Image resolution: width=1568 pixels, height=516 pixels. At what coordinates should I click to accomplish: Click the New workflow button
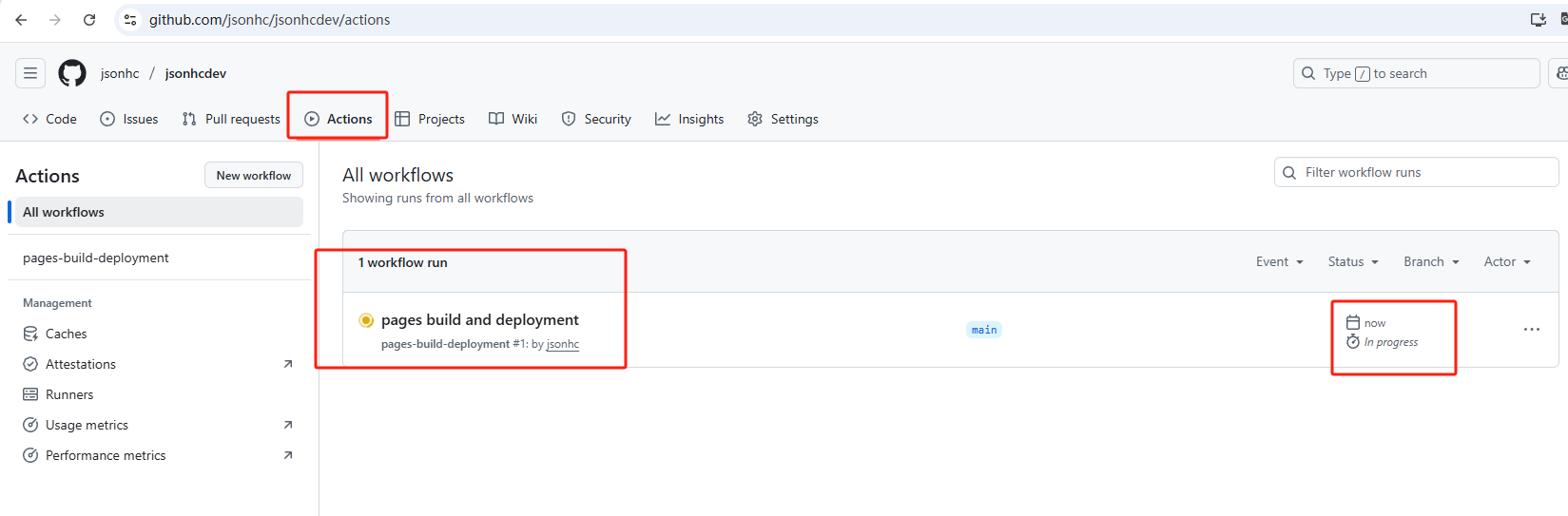(x=254, y=175)
